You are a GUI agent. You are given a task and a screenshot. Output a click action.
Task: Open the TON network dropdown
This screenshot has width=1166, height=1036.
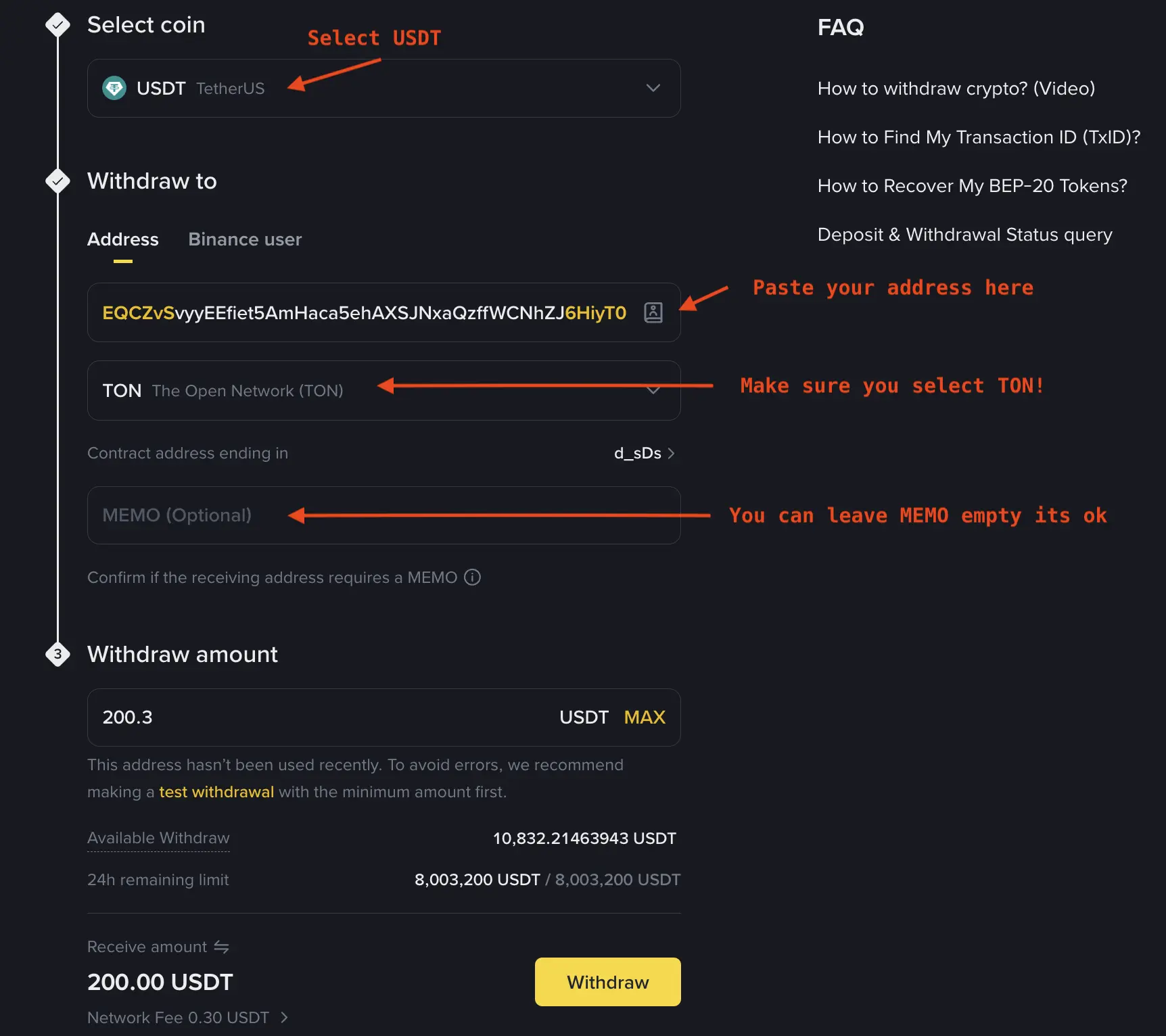653,390
